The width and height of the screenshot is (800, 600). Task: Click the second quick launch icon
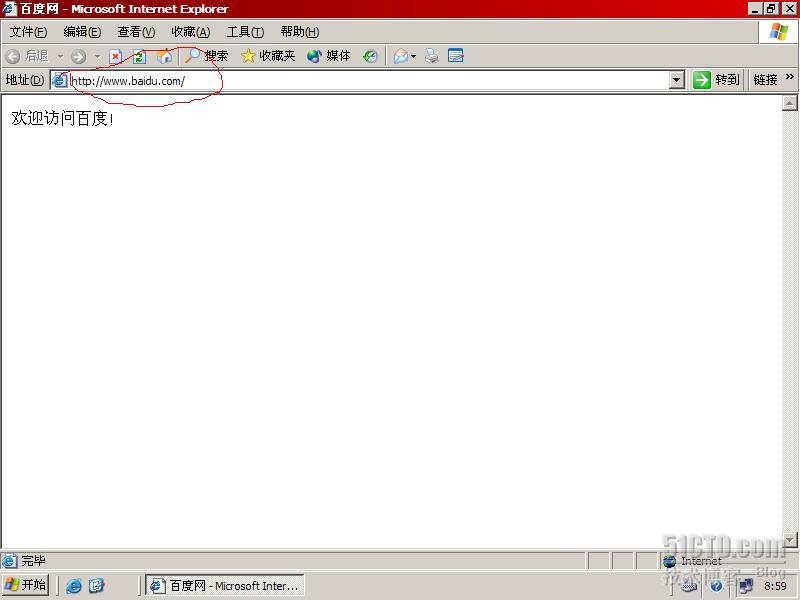point(96,585)
